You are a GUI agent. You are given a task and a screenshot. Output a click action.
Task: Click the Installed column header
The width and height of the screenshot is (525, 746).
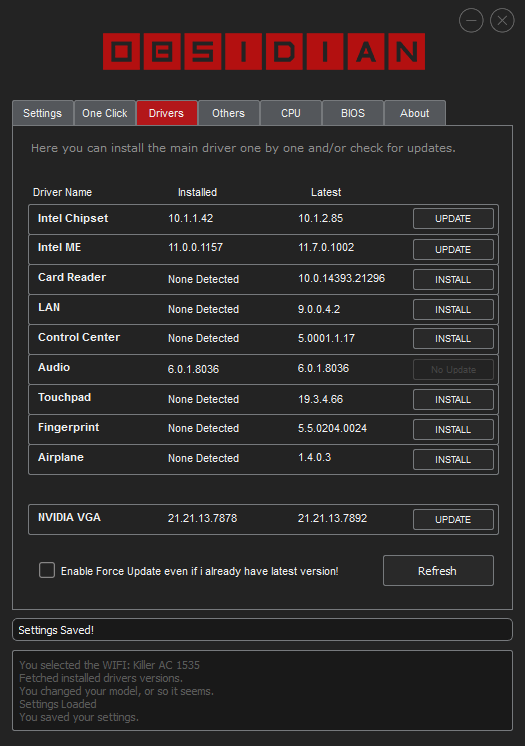tap(197, 192)
